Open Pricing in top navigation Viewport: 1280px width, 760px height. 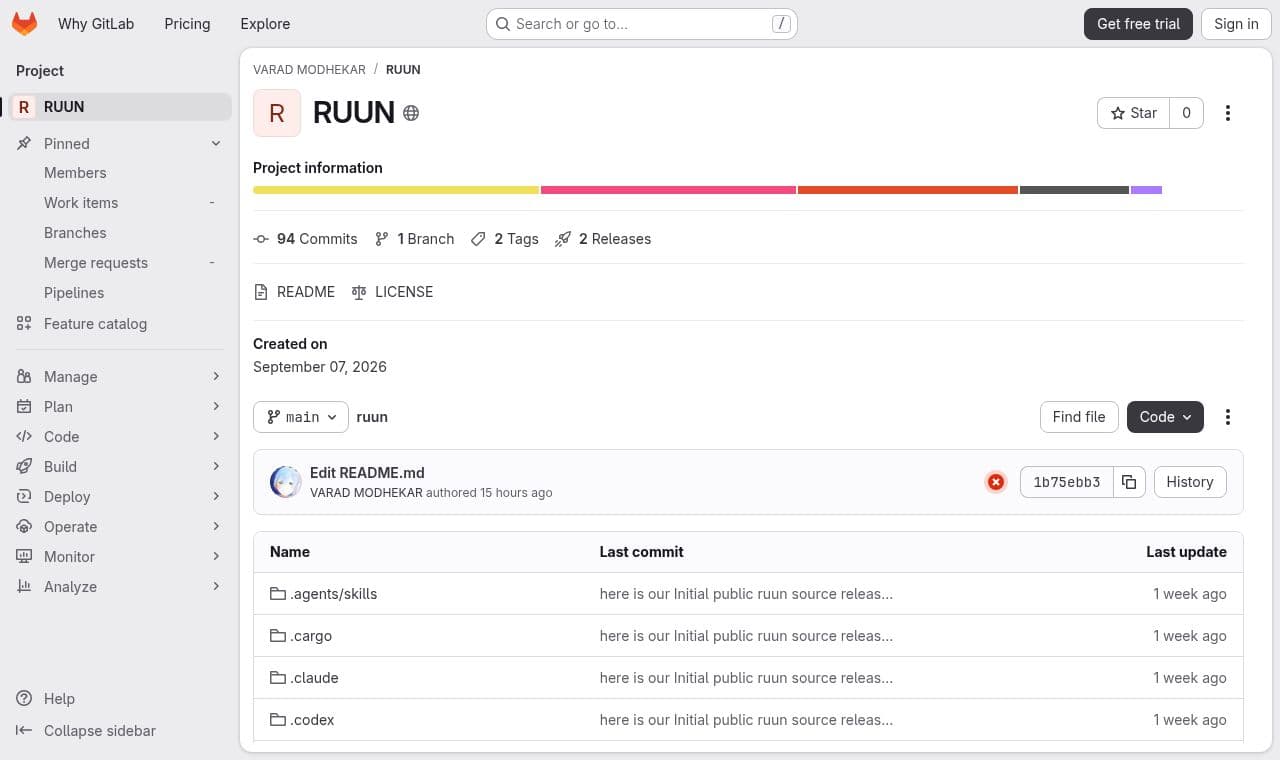187,24
